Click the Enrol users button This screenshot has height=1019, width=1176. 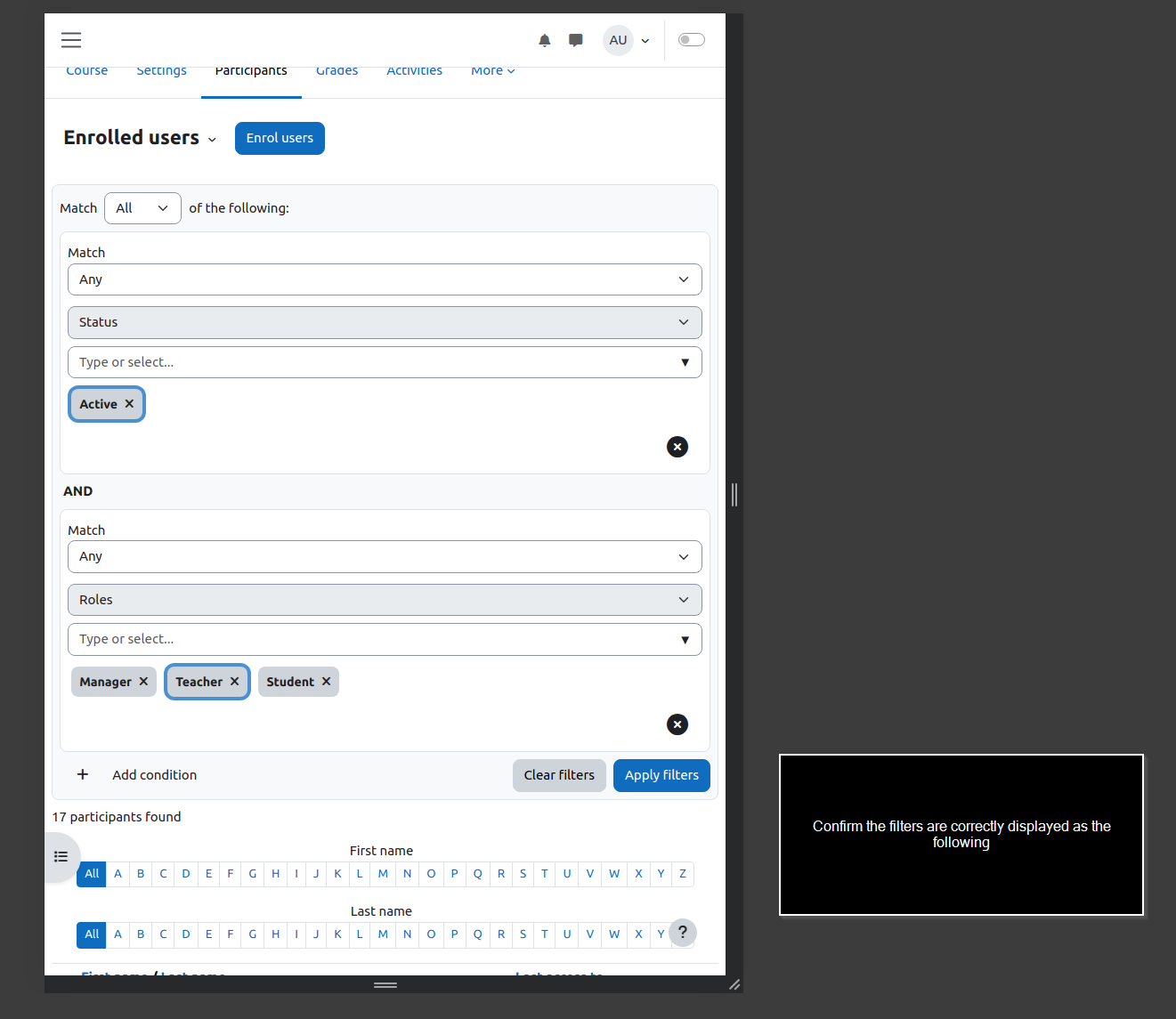280,138
